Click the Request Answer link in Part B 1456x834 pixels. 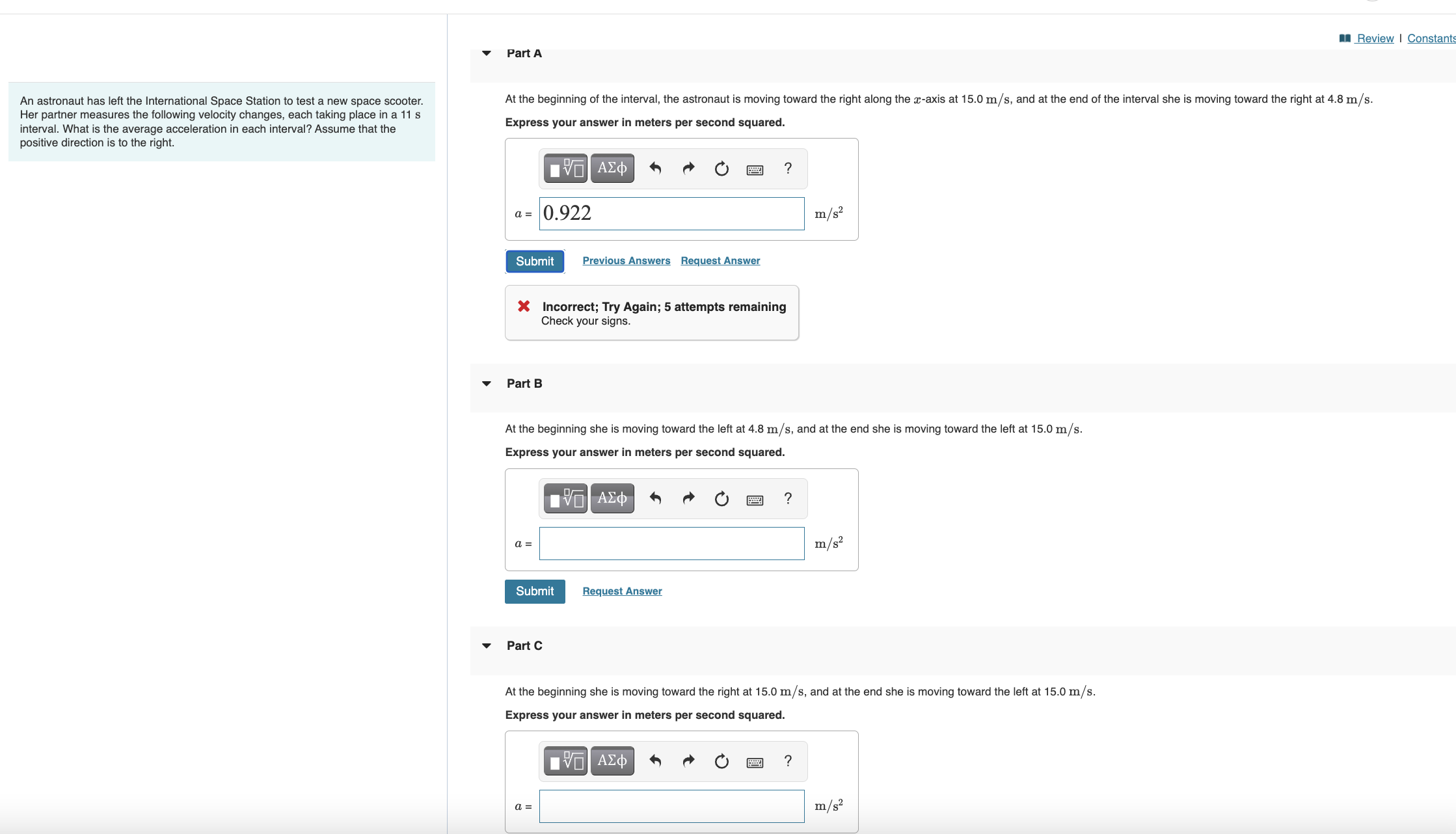tap(622, 590)
